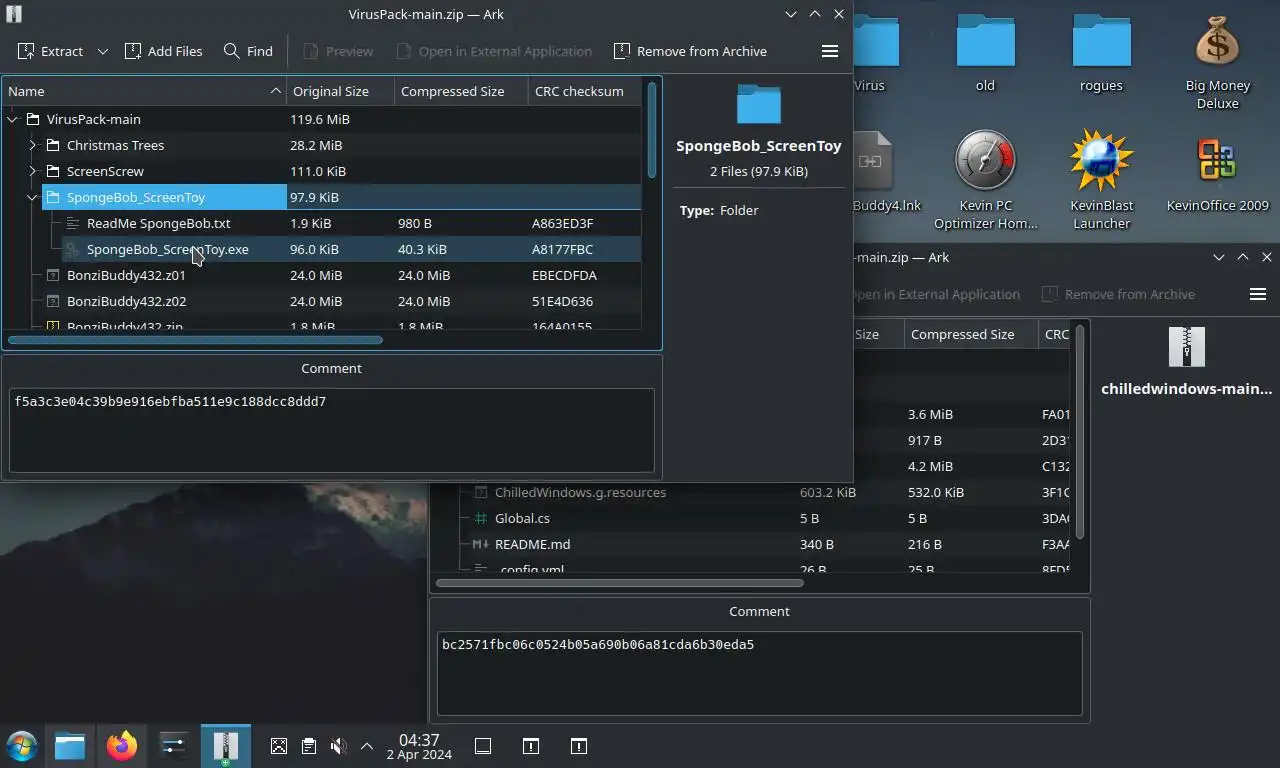1280x768 pixels.
Task: Click Add Files in the toolbar
Action: (x=163, y=51)
